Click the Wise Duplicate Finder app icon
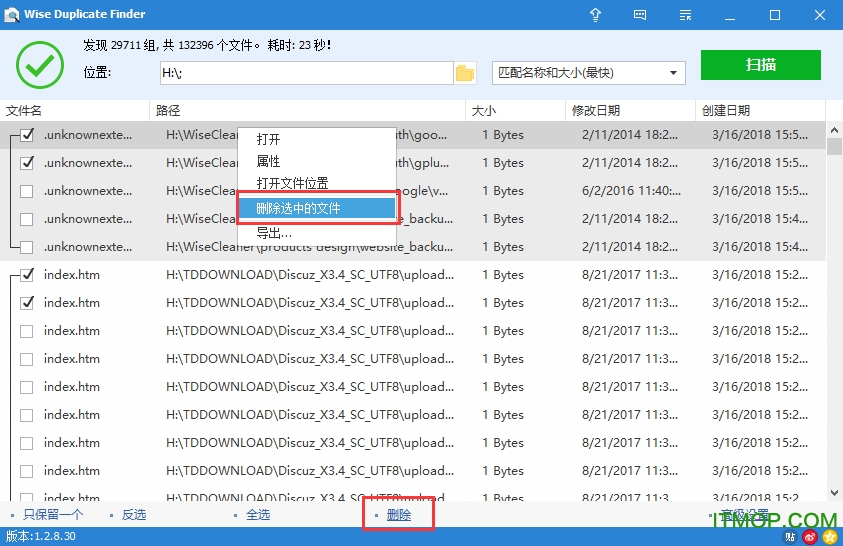 click(11, 15)
